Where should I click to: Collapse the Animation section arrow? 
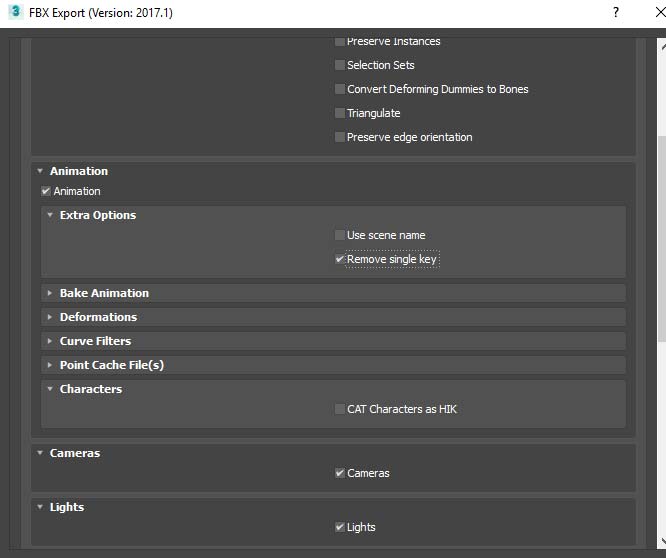(x=40, y=171)
